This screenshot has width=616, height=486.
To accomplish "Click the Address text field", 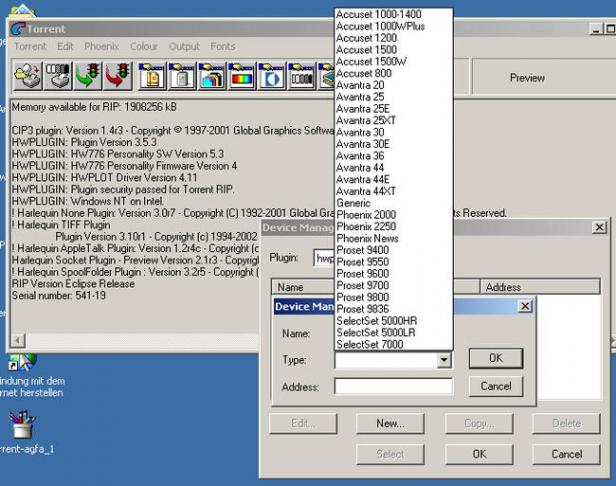I will click(x=393, y=386).
